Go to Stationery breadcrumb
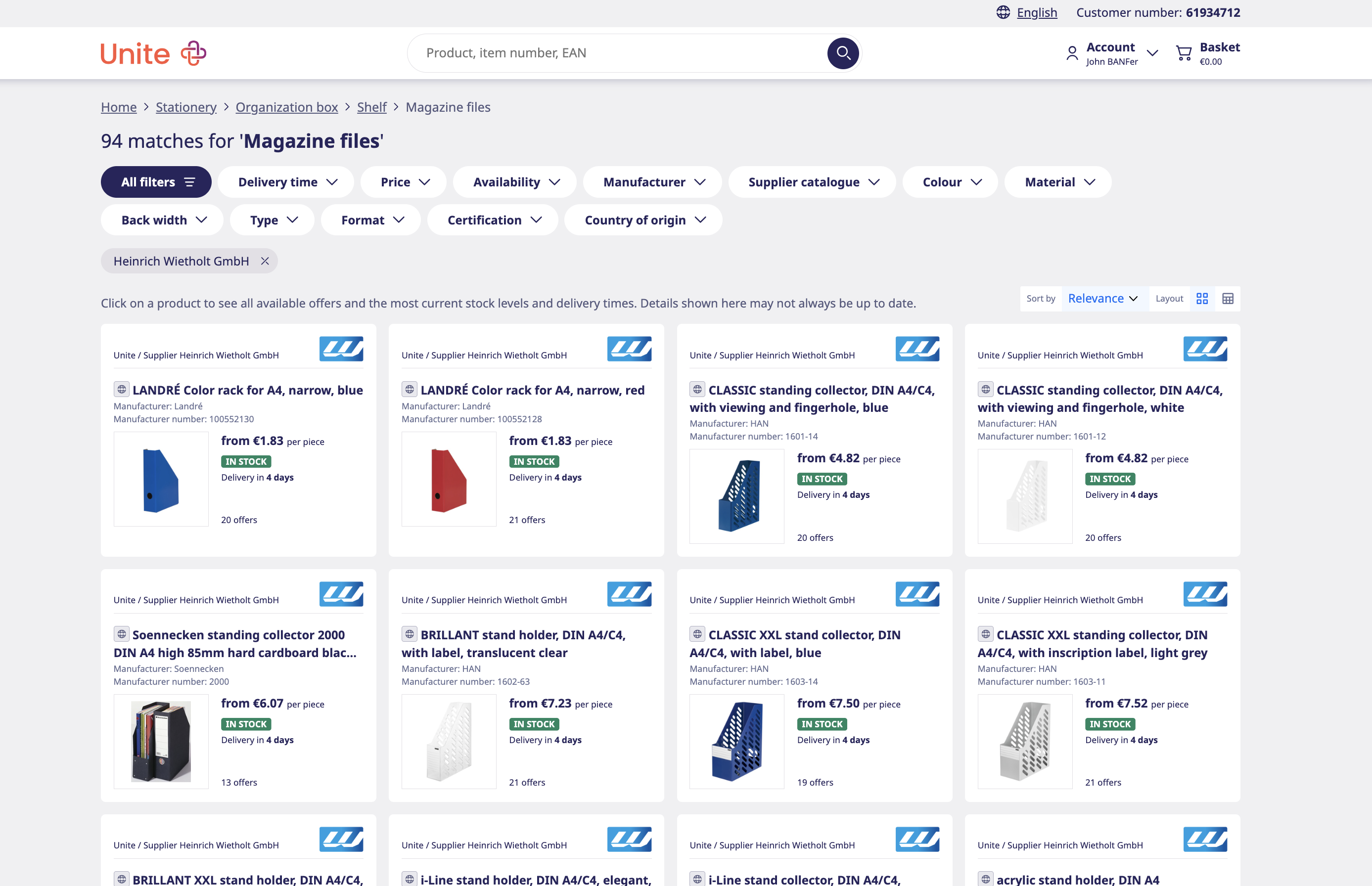 186,107
